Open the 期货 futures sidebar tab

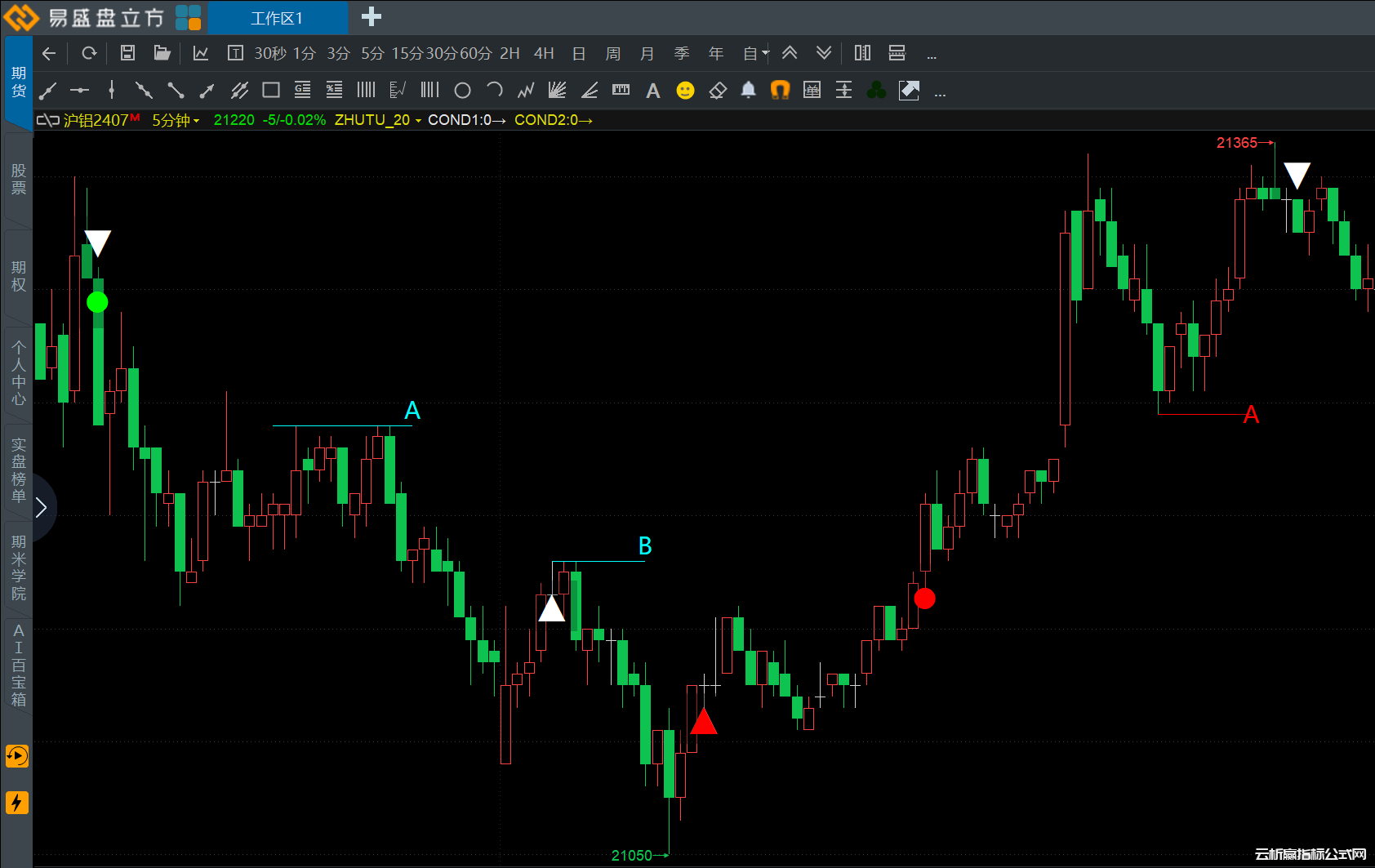[19, 82]
